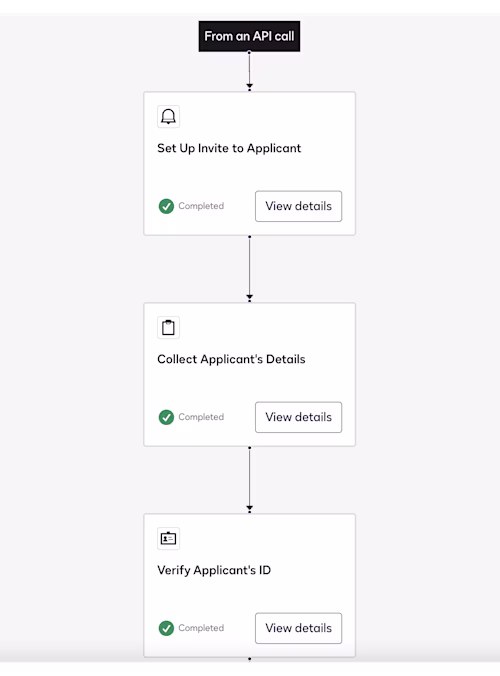
Task: Click green checkmark on Collect Applicant's Details card
Action: click(166, 417)
